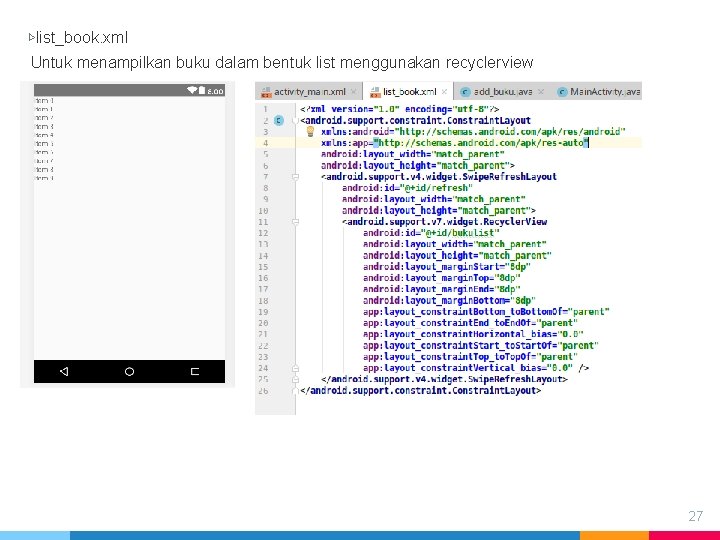Click the closing ConstraintLayout tag

[421, 391]
